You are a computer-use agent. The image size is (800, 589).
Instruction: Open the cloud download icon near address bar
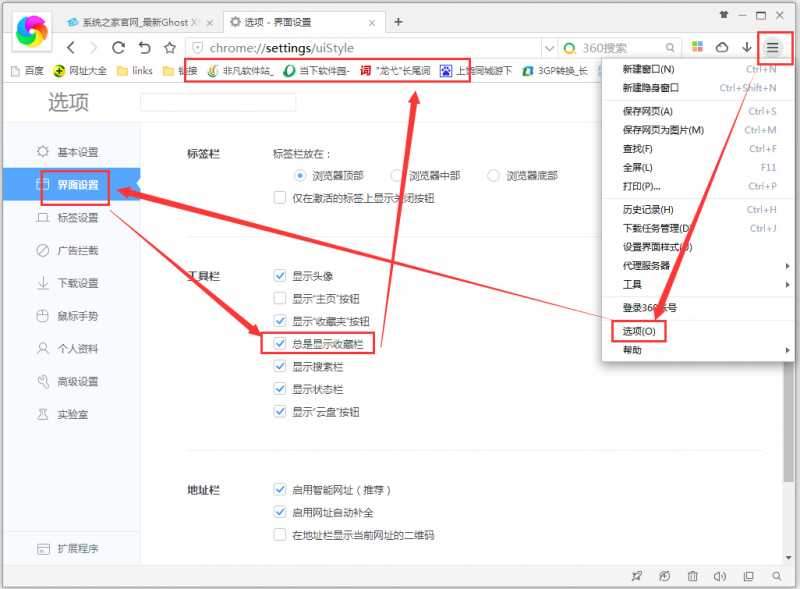(x=721, y=46)
